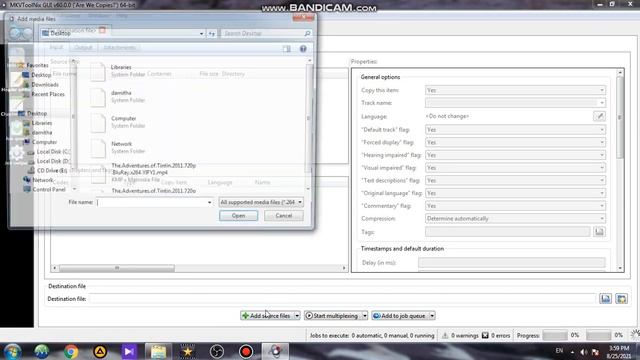Expand Copy this item dropdown
Viewport: 640px width, 360px height.
pos(602,90)
